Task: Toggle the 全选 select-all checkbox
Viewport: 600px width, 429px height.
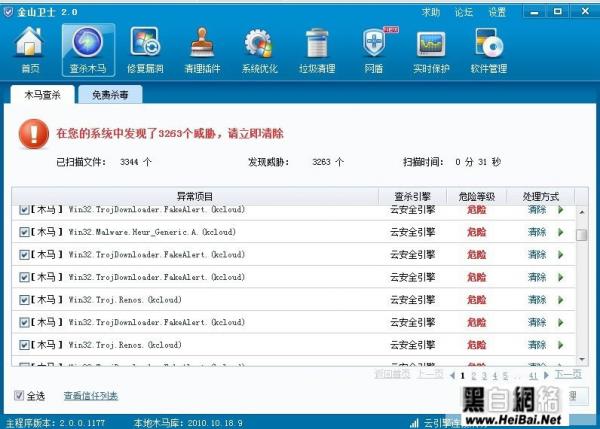Action: [19, 395]
